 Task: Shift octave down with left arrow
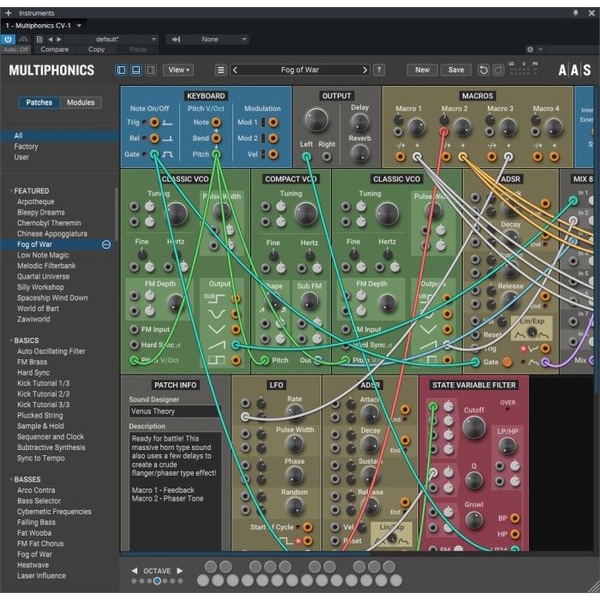pos(134,571)
